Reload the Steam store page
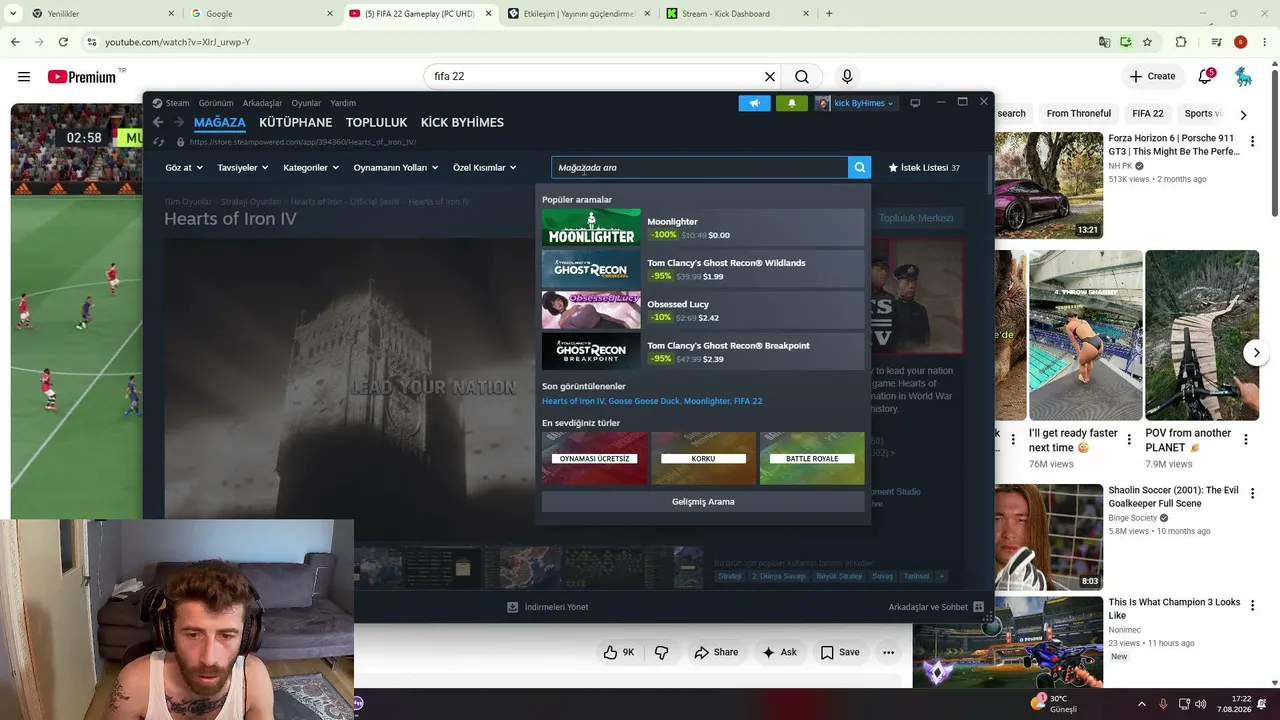1280x720 pixels. [x=158, y=142]
